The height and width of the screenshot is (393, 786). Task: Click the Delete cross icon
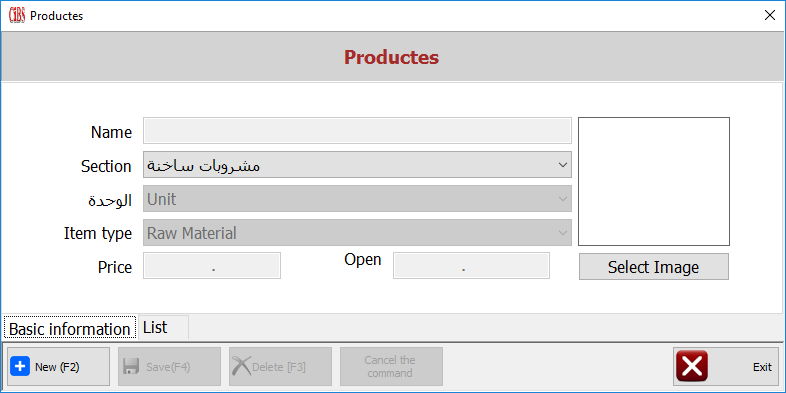[x=242, y=366]
